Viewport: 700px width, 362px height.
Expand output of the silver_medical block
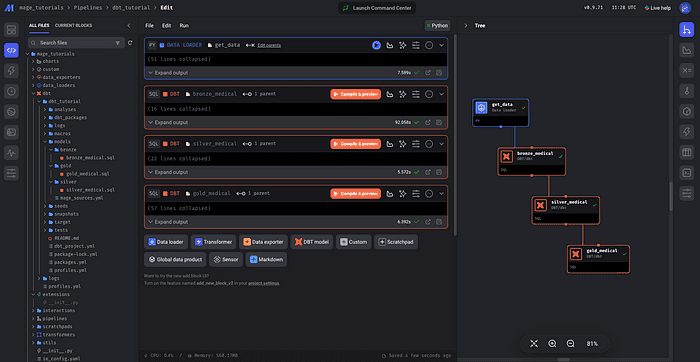click(x=168, y=172)
